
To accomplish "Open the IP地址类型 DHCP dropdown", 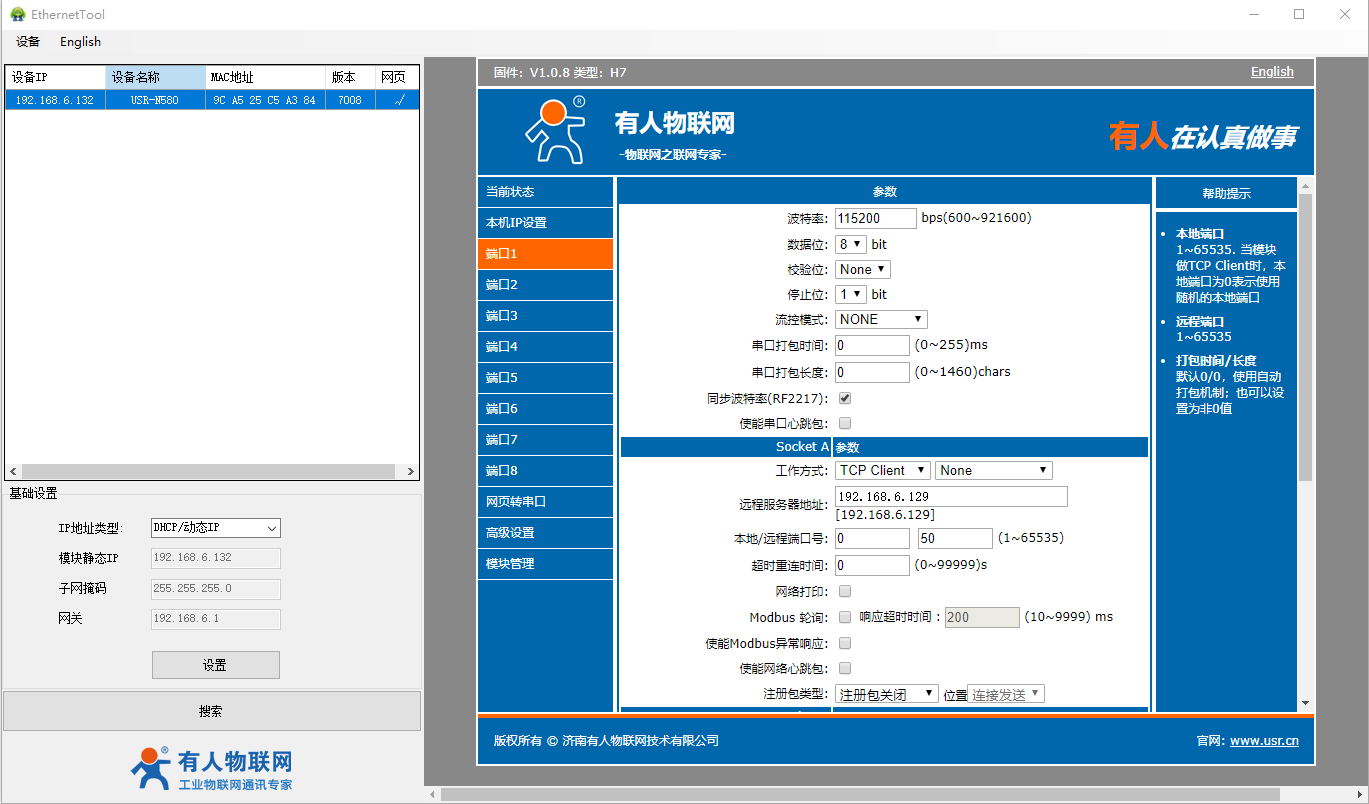I will (x=215, y=528).
